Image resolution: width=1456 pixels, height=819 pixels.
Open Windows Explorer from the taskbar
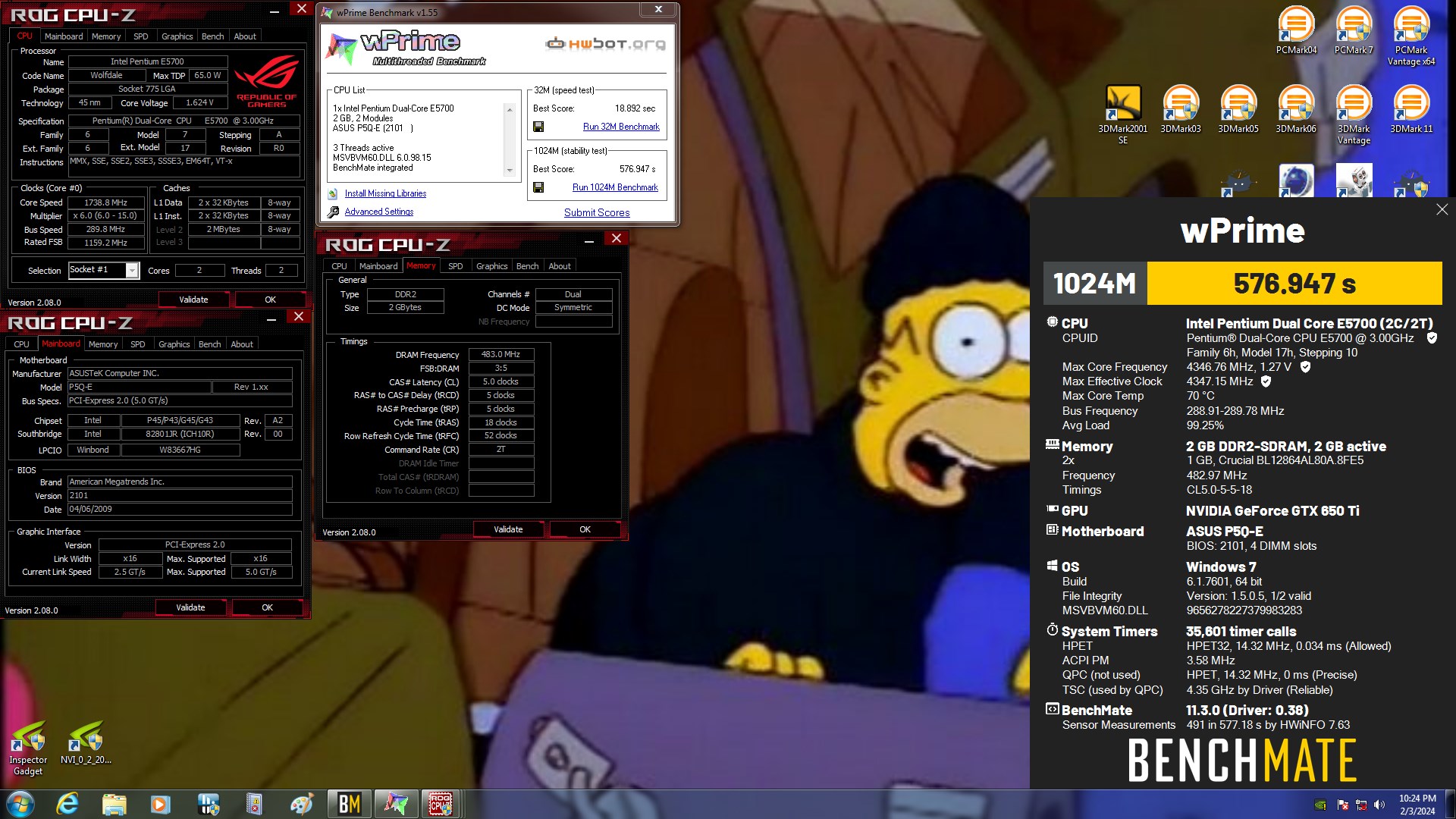pos(114,804)
